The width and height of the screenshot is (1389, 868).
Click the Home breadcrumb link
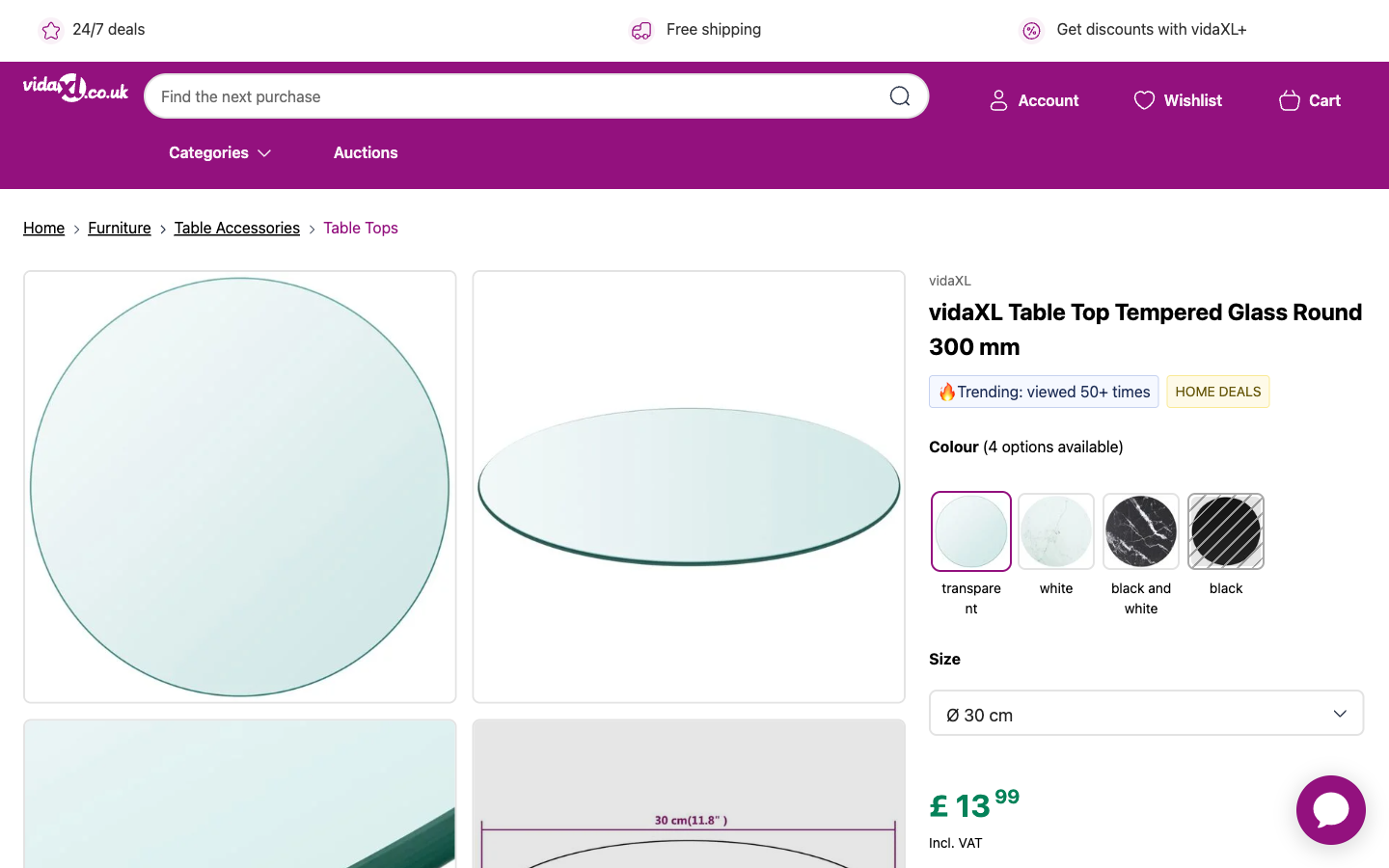43,228
